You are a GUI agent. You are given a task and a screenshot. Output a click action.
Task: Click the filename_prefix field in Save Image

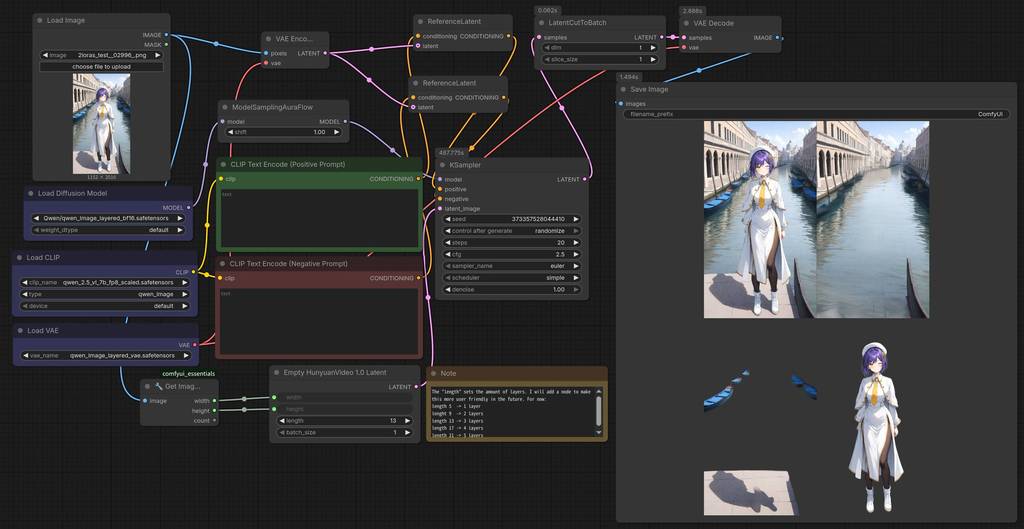(814, 114)
